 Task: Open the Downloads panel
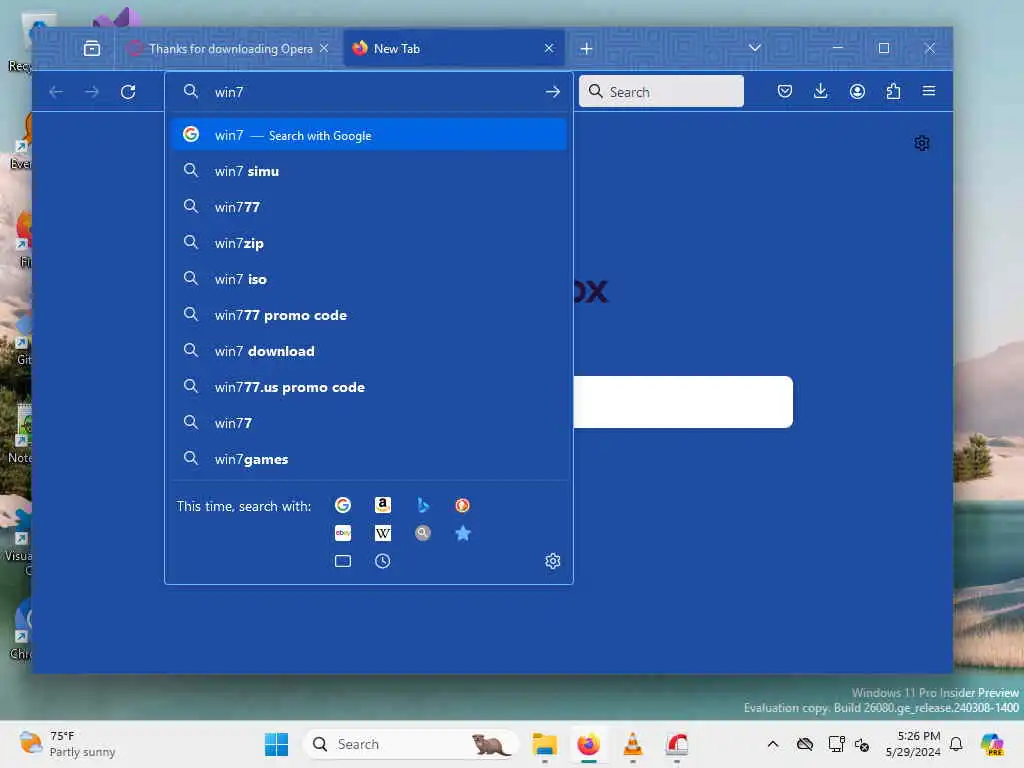coord(821,91)
